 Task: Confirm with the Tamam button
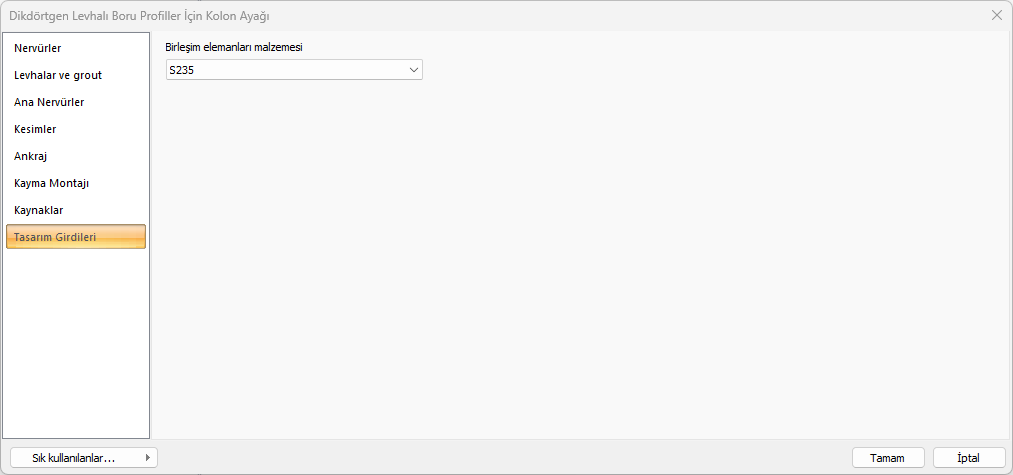click(887, 458)
